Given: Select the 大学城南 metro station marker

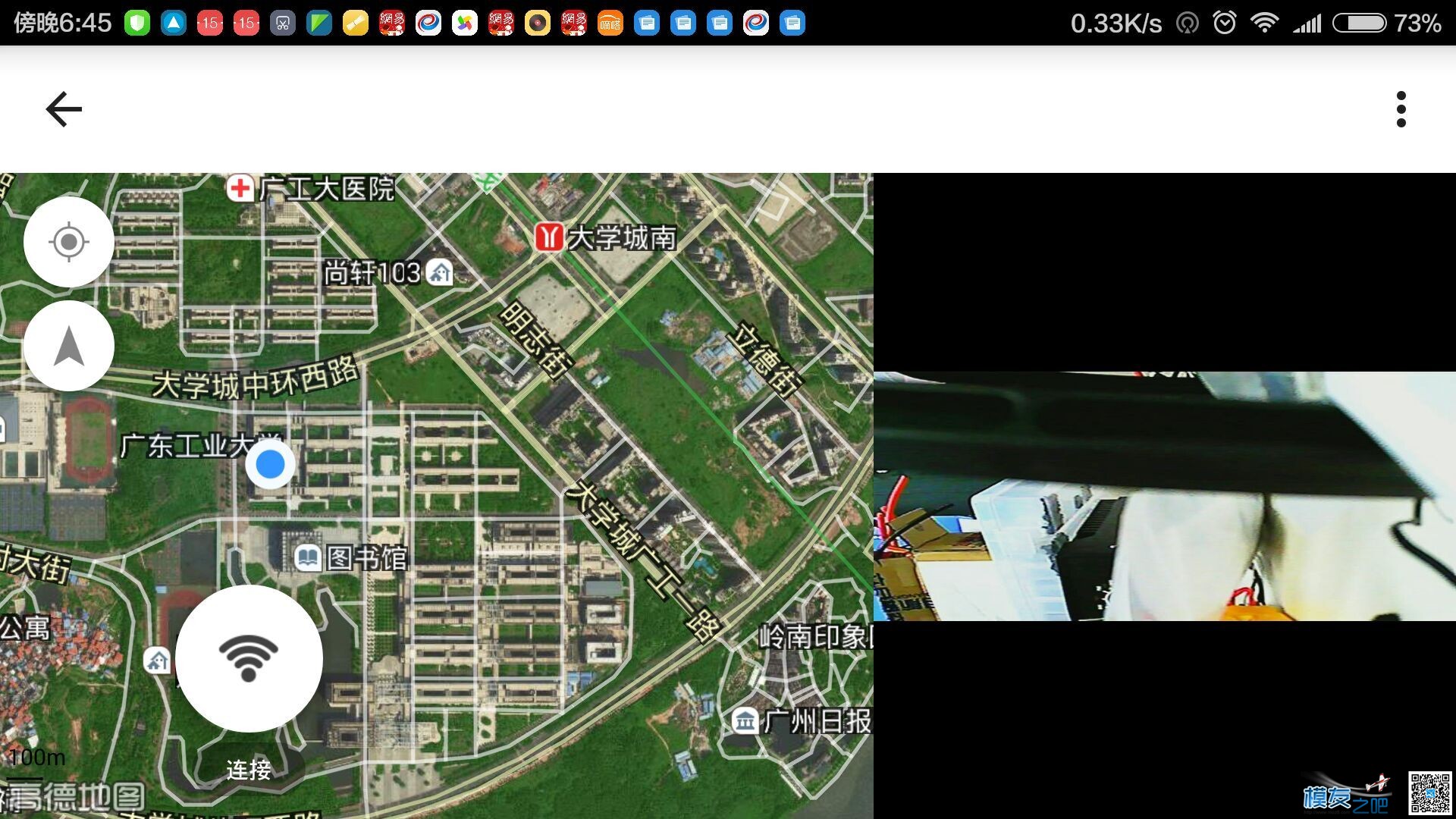Looking at the screenshot, I should [548, 237].
